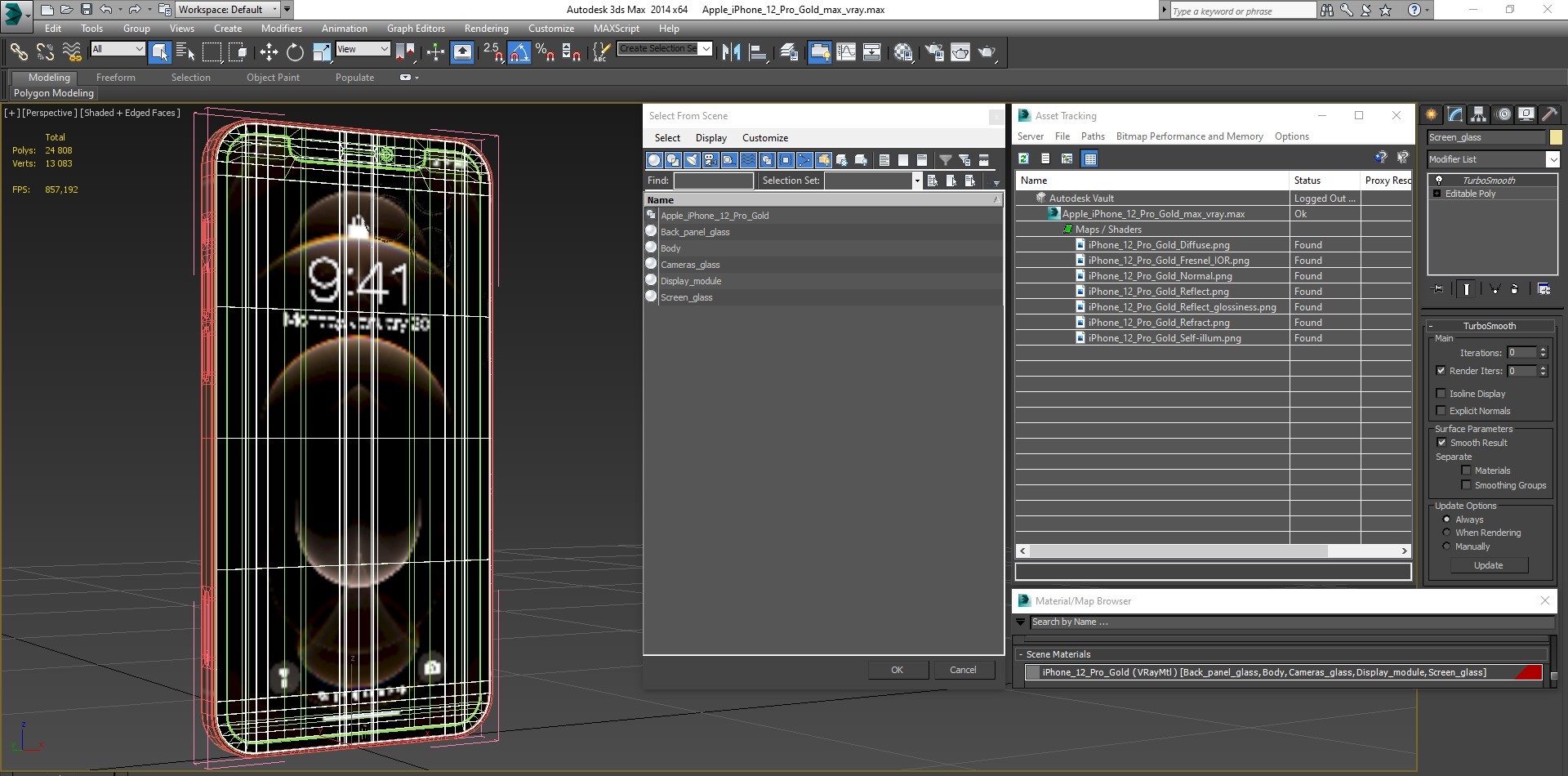
Task: Open Render Setup icon
Action: pyautogui.click(x=934, y=52)
